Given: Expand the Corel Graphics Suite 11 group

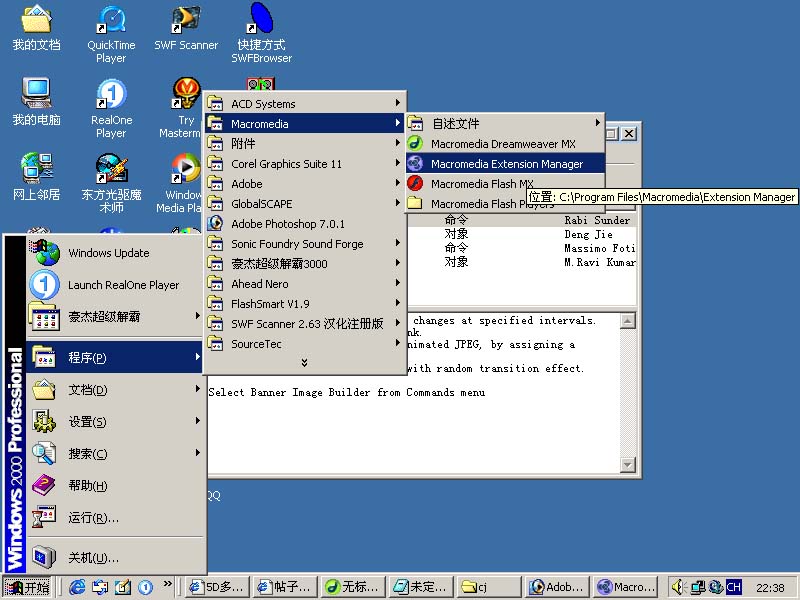Looking at the screenshot, I should (305, 164).
